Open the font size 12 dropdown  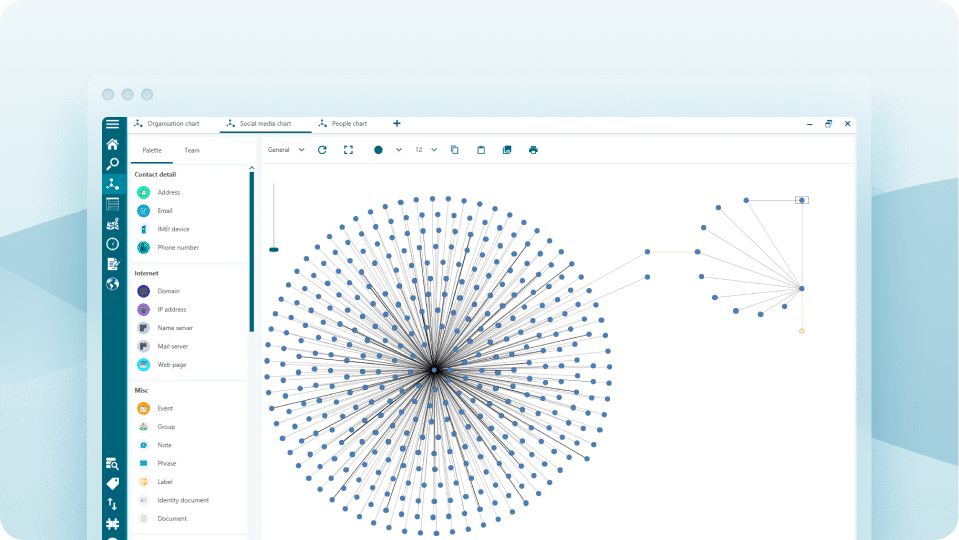click(426, 150)
